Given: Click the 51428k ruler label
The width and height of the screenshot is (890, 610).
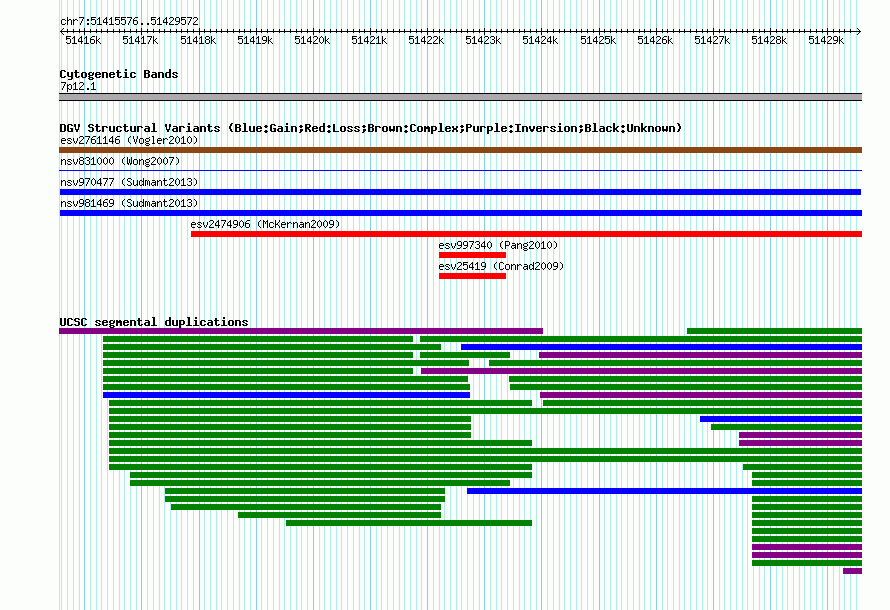Looking at the screenshot, I should click(769, 40).
